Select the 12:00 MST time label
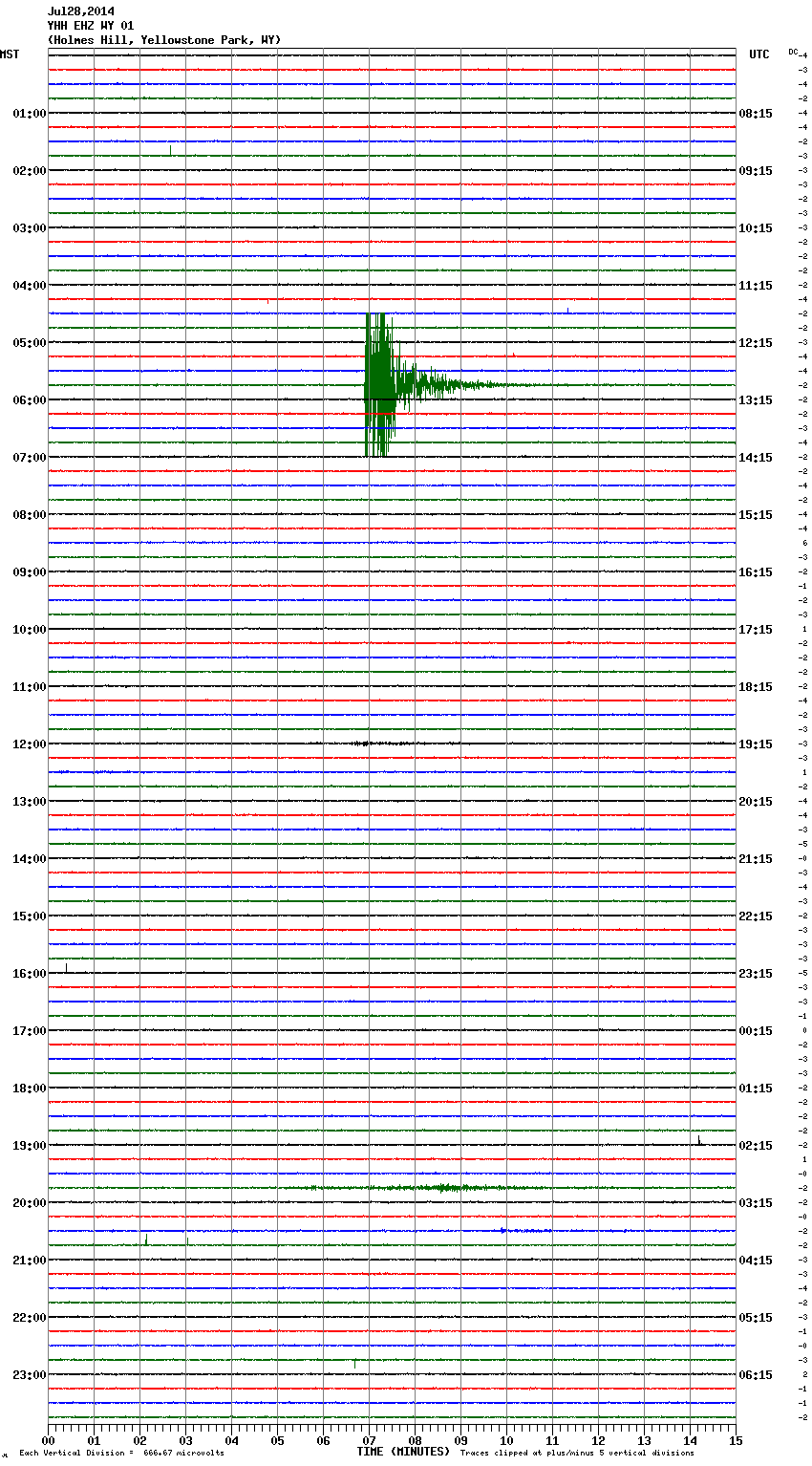This screenshot has width=812, height=1466. click(x=30, y=744)
